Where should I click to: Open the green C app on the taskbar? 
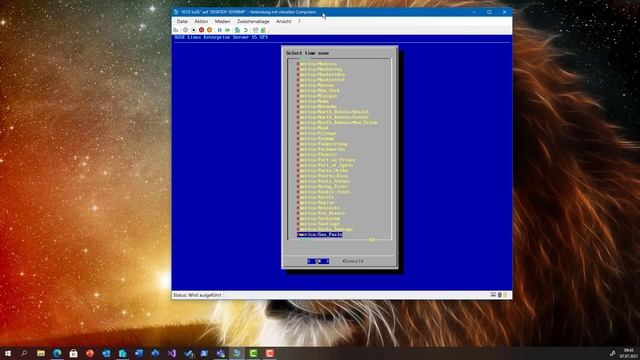253,353
